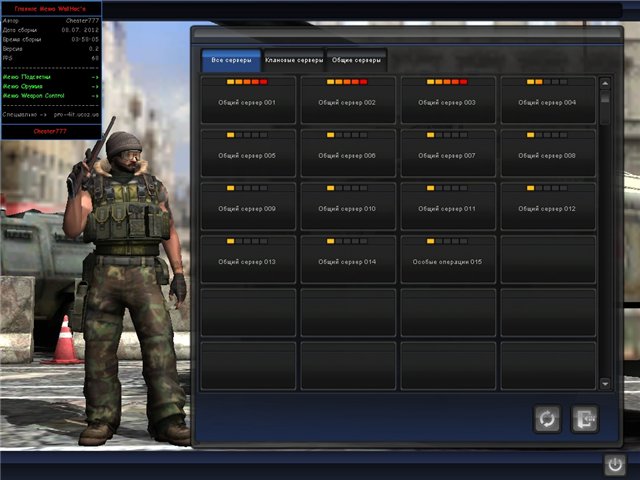Join Общий сервер 003

point(448,100)
